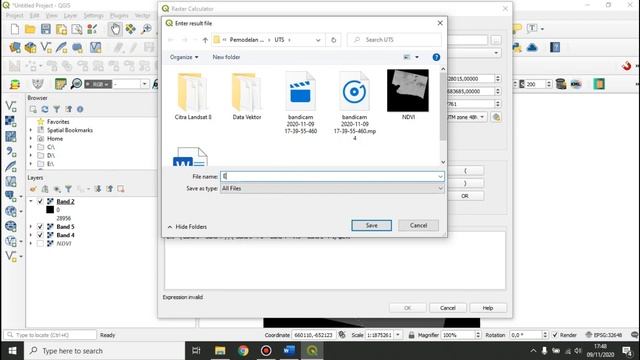The height and width of the screenshot is (360, 640).
Task: Uncheck the Band 4 layer visibility
Action: pos(40,235)
